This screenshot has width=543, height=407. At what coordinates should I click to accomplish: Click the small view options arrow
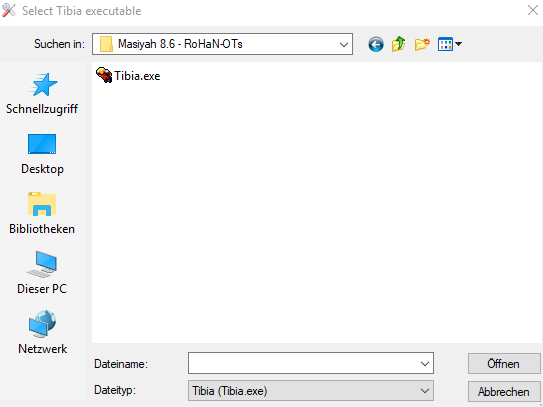pyautogui.click(x=459, y=44)
